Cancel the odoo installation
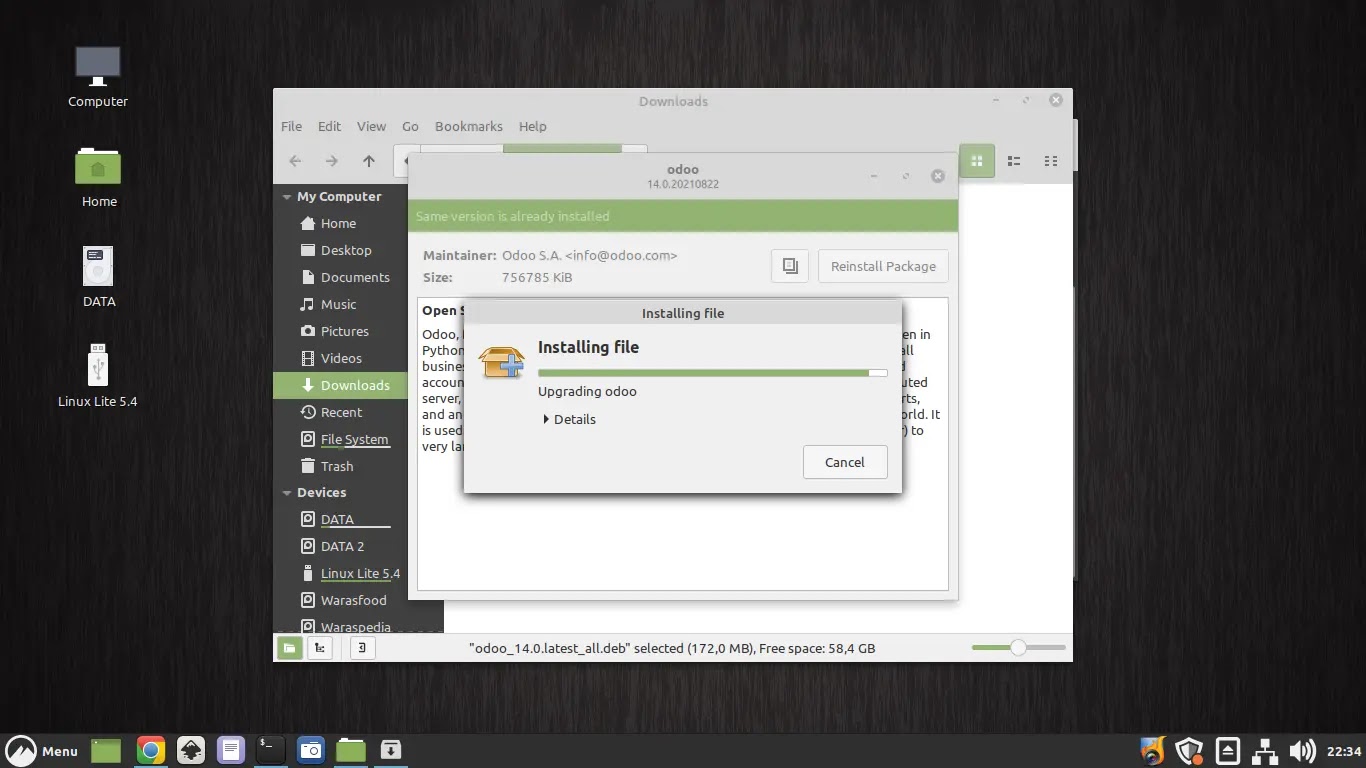This screenshot has width=1366, height=768. [845, 462]
